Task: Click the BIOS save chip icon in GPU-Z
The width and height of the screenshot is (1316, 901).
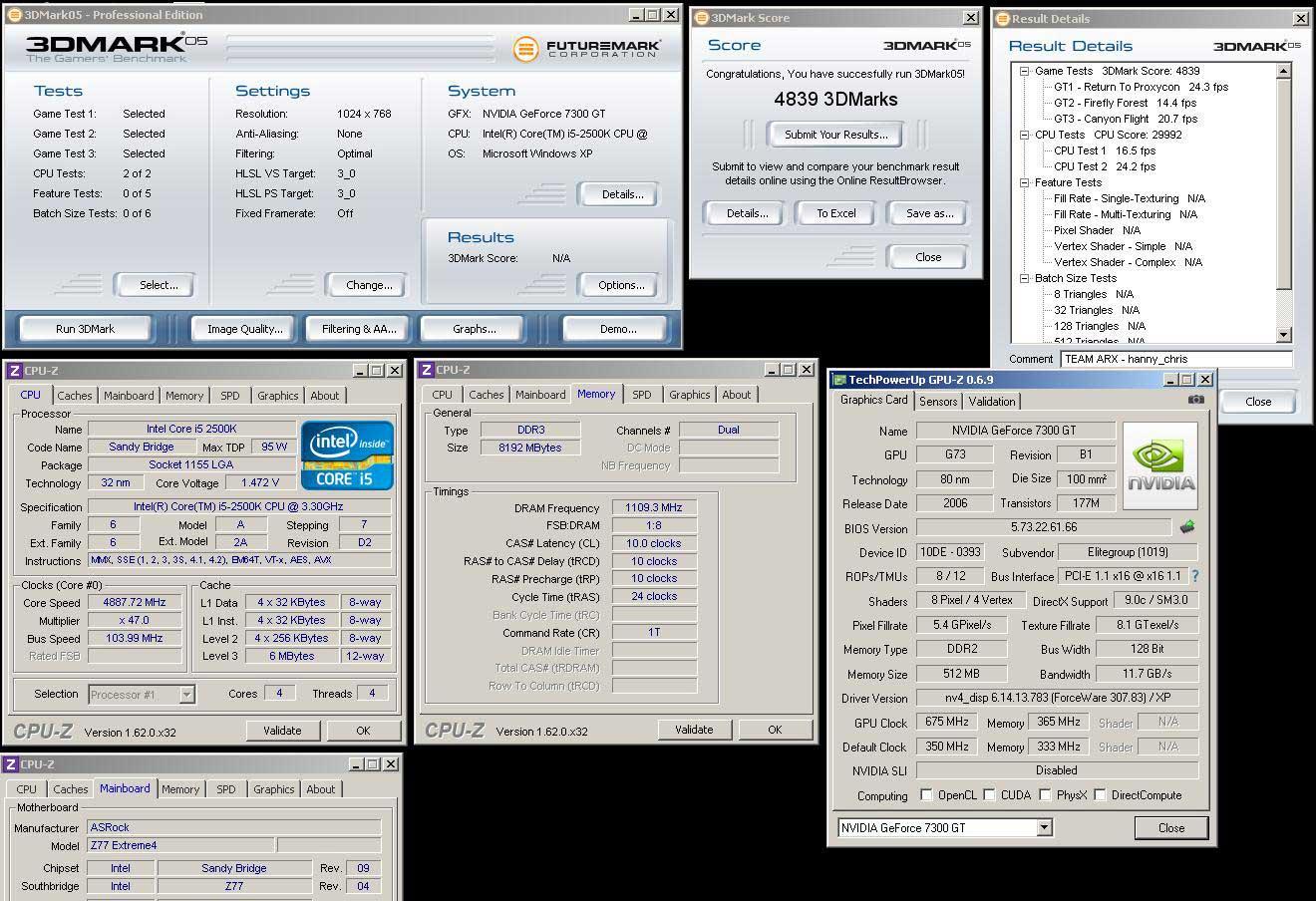Action: tap(1186, 526)
